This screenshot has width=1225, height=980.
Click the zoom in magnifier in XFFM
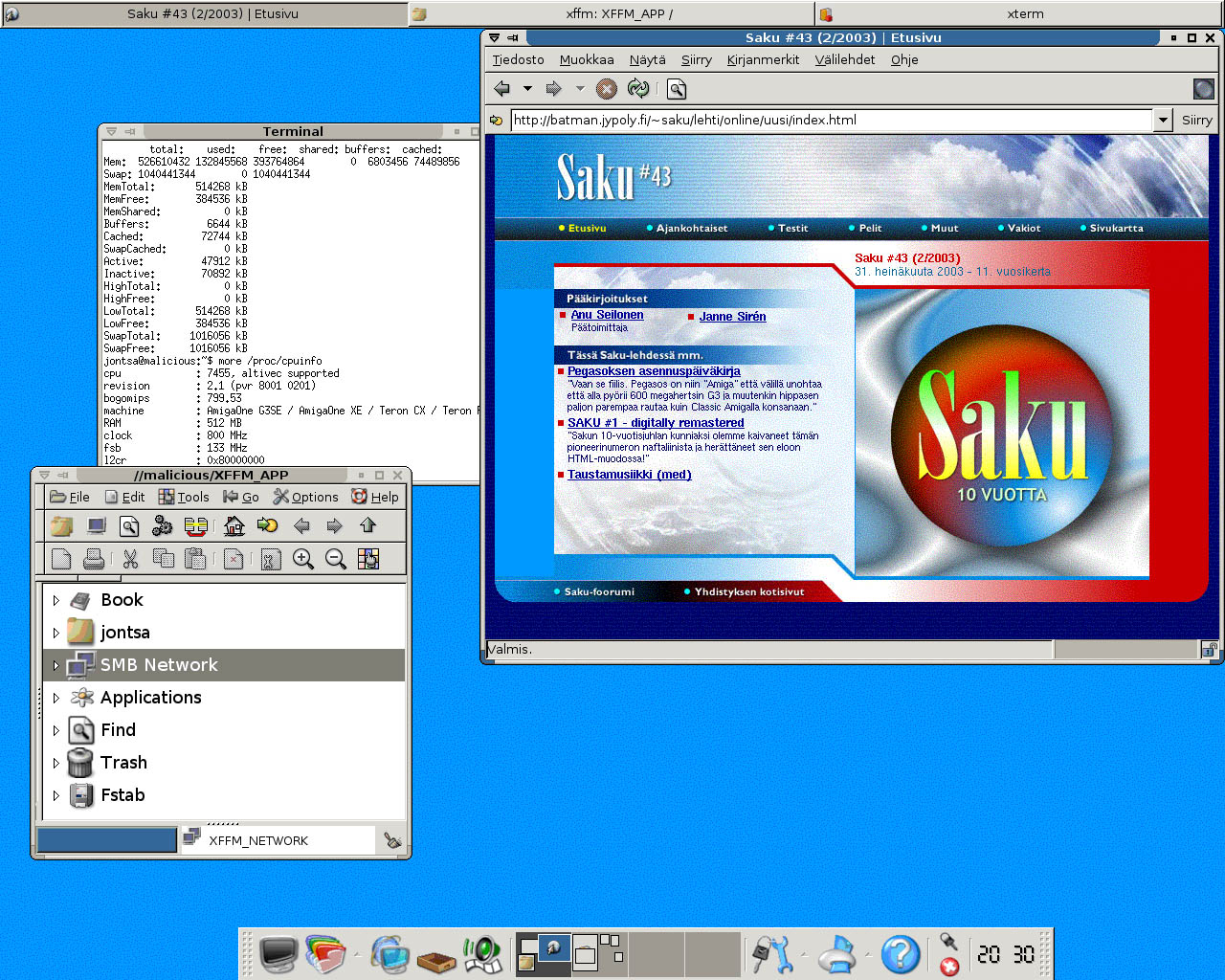[303, 559]
